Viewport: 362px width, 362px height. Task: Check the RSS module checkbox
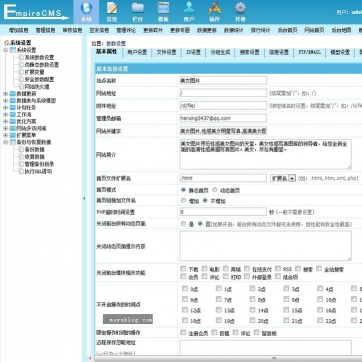click(278, 268)
